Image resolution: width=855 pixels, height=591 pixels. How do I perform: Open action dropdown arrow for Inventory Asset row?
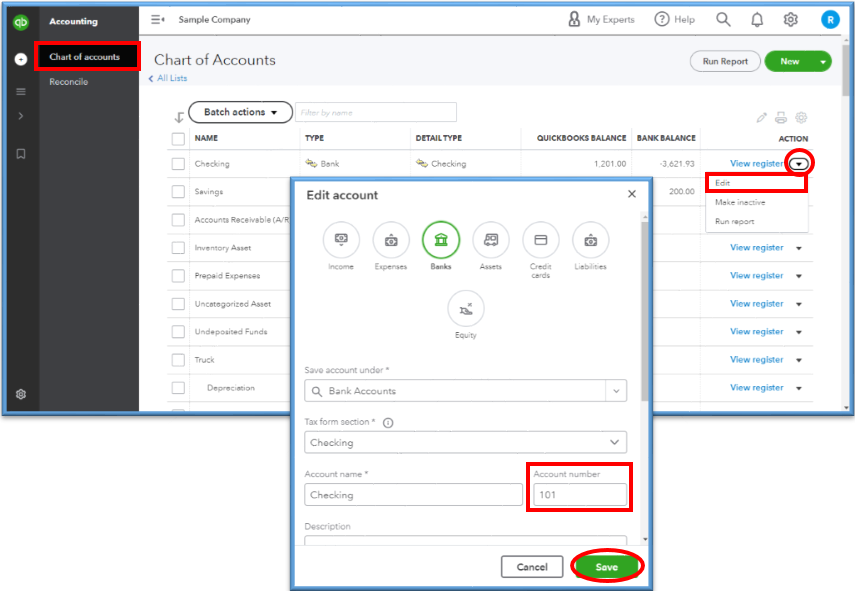(x=799, y=248)
